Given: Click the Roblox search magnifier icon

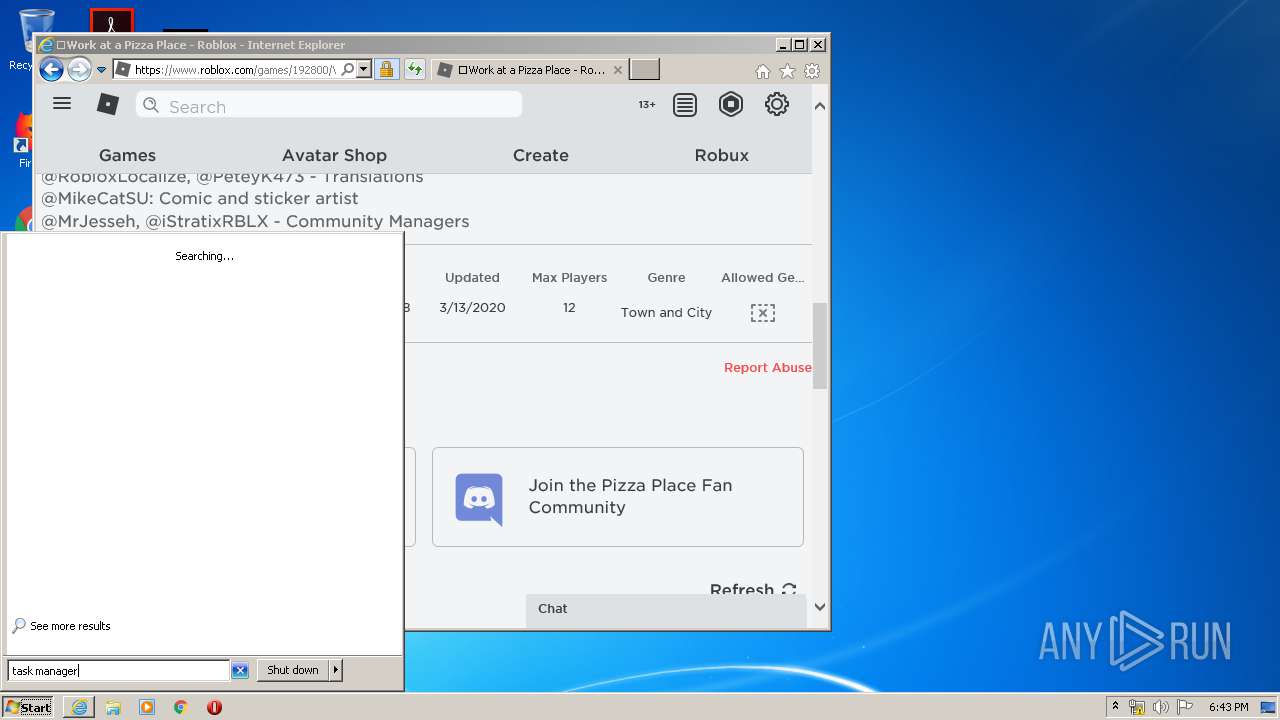Looking at the screenshot, I should click(151, 105).
